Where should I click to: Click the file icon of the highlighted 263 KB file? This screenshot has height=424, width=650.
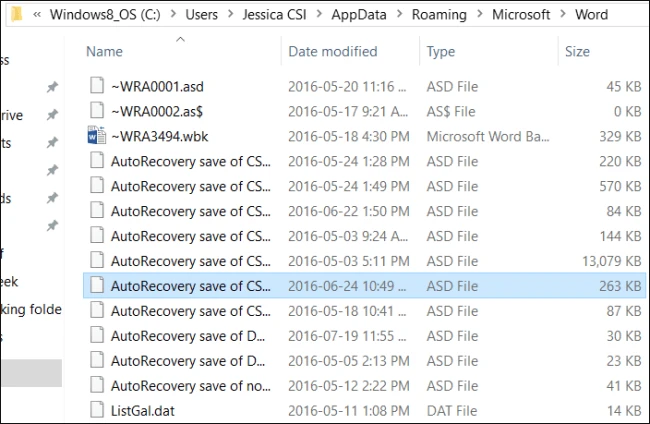pos(96,285)
